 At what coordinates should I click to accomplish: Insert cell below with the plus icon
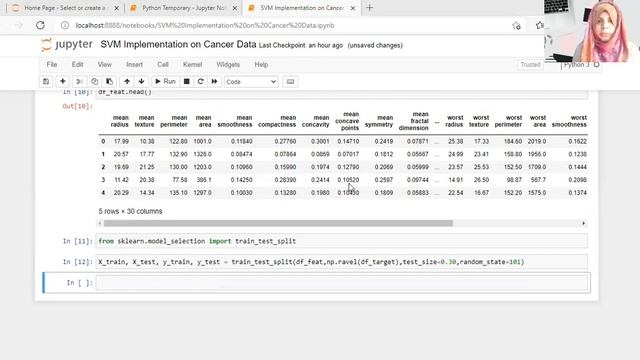click(x=62, y=82)
